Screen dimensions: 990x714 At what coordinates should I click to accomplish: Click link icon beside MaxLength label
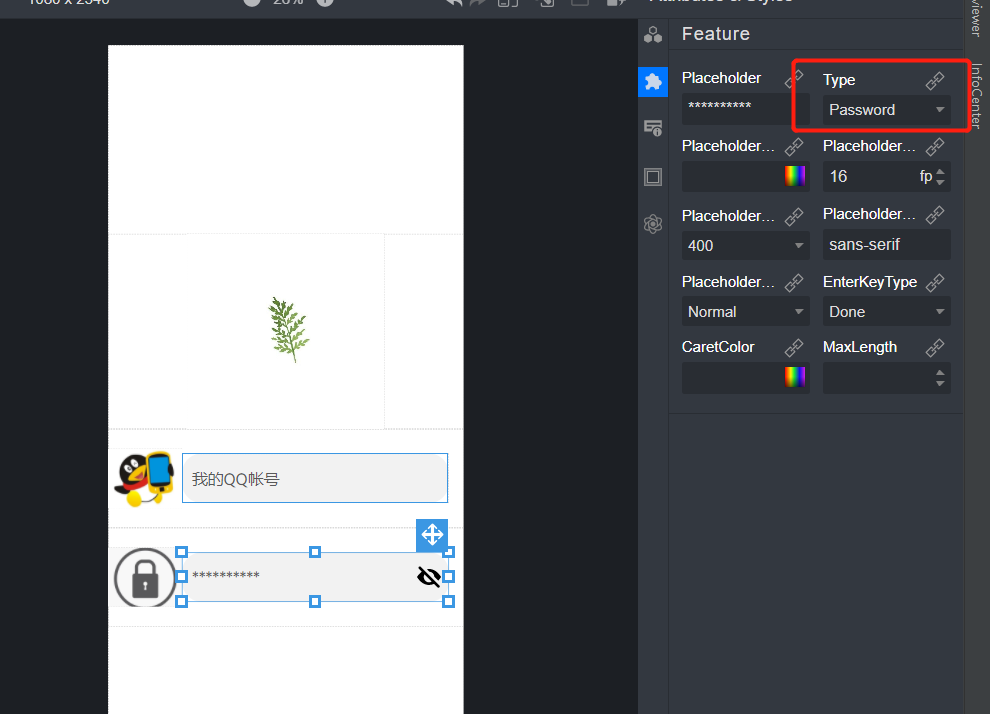pos(935,347)
